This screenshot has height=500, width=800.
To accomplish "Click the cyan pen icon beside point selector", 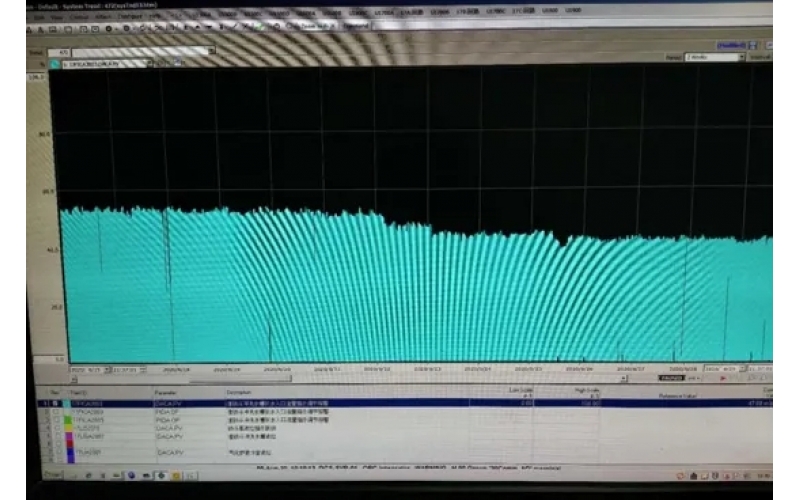I will click(x=55, y=63).
